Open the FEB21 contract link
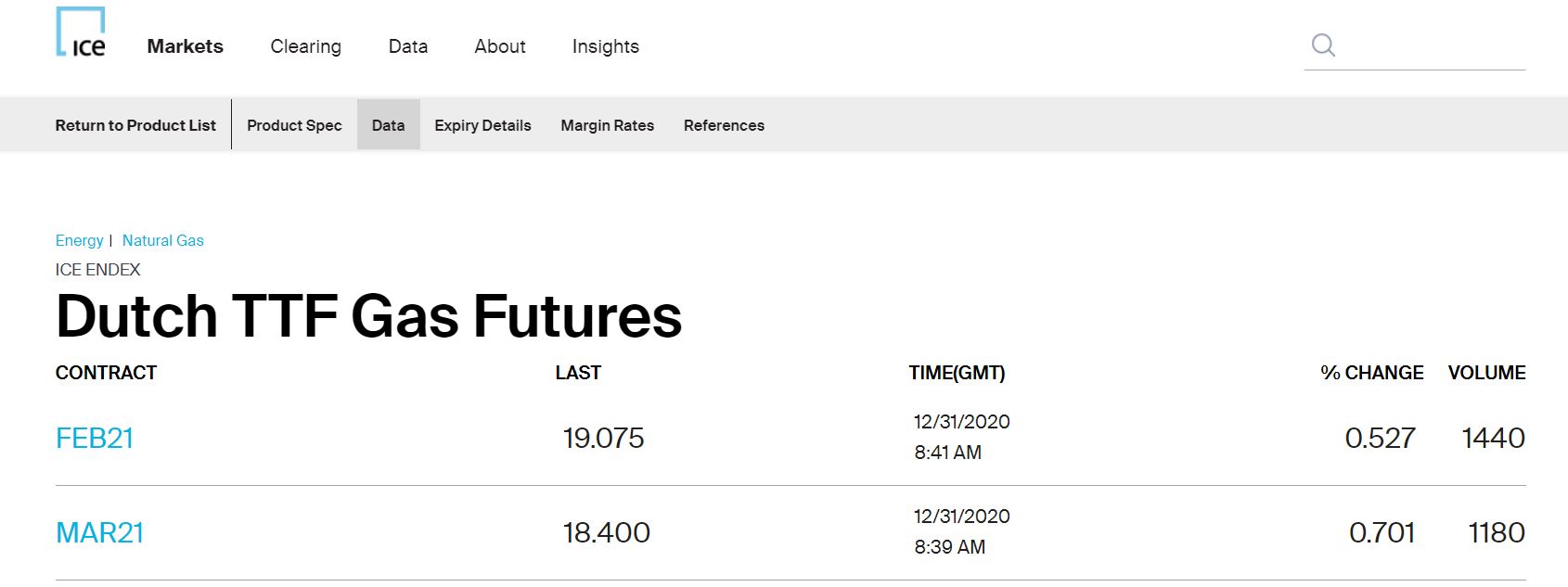Screen dimensions: 1568x587 tap(95, 438)
